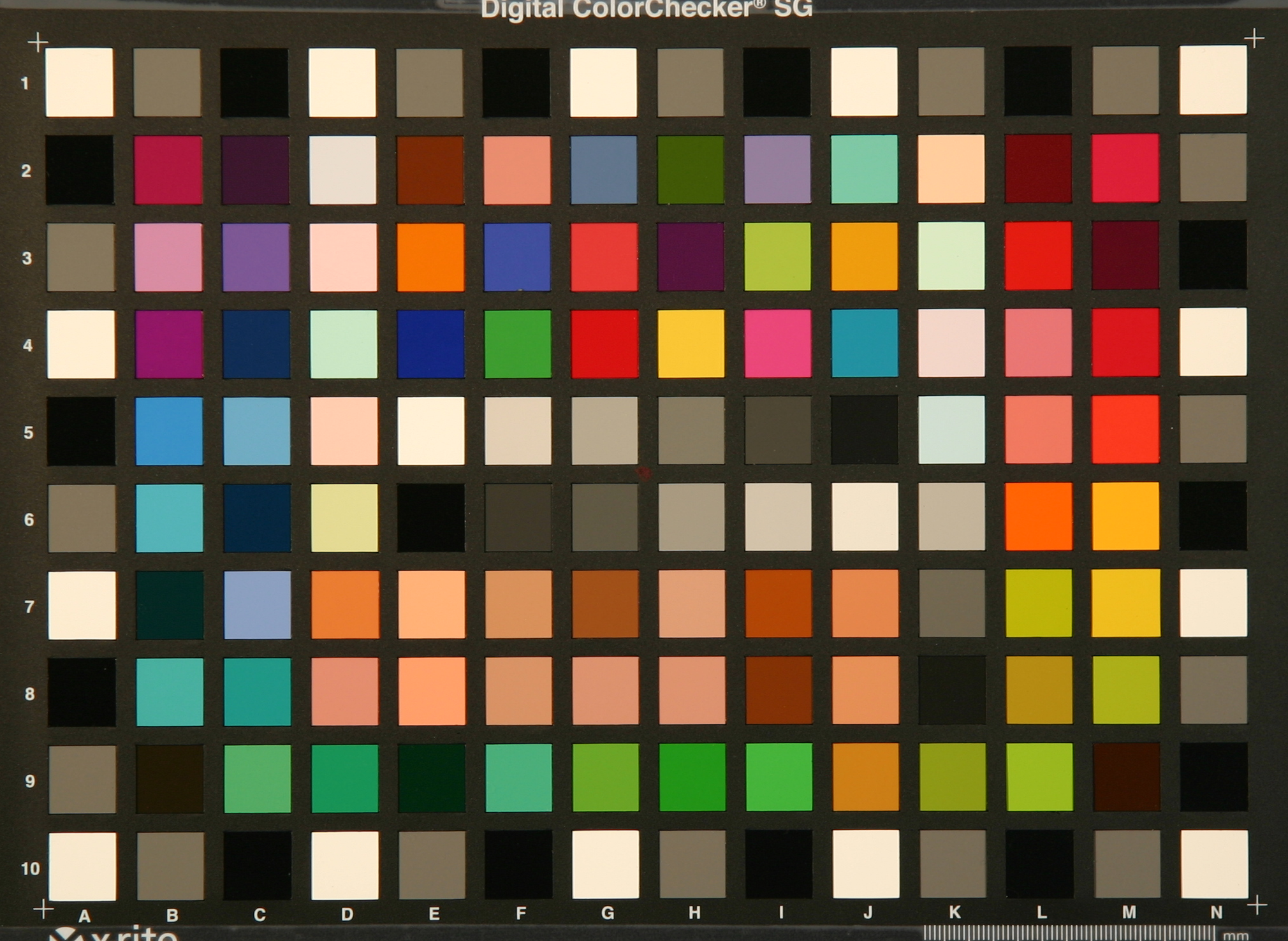1288x941 pixels.
Task: Click the row label "5"
Action: pyautogui.click(x=28, y=433)
